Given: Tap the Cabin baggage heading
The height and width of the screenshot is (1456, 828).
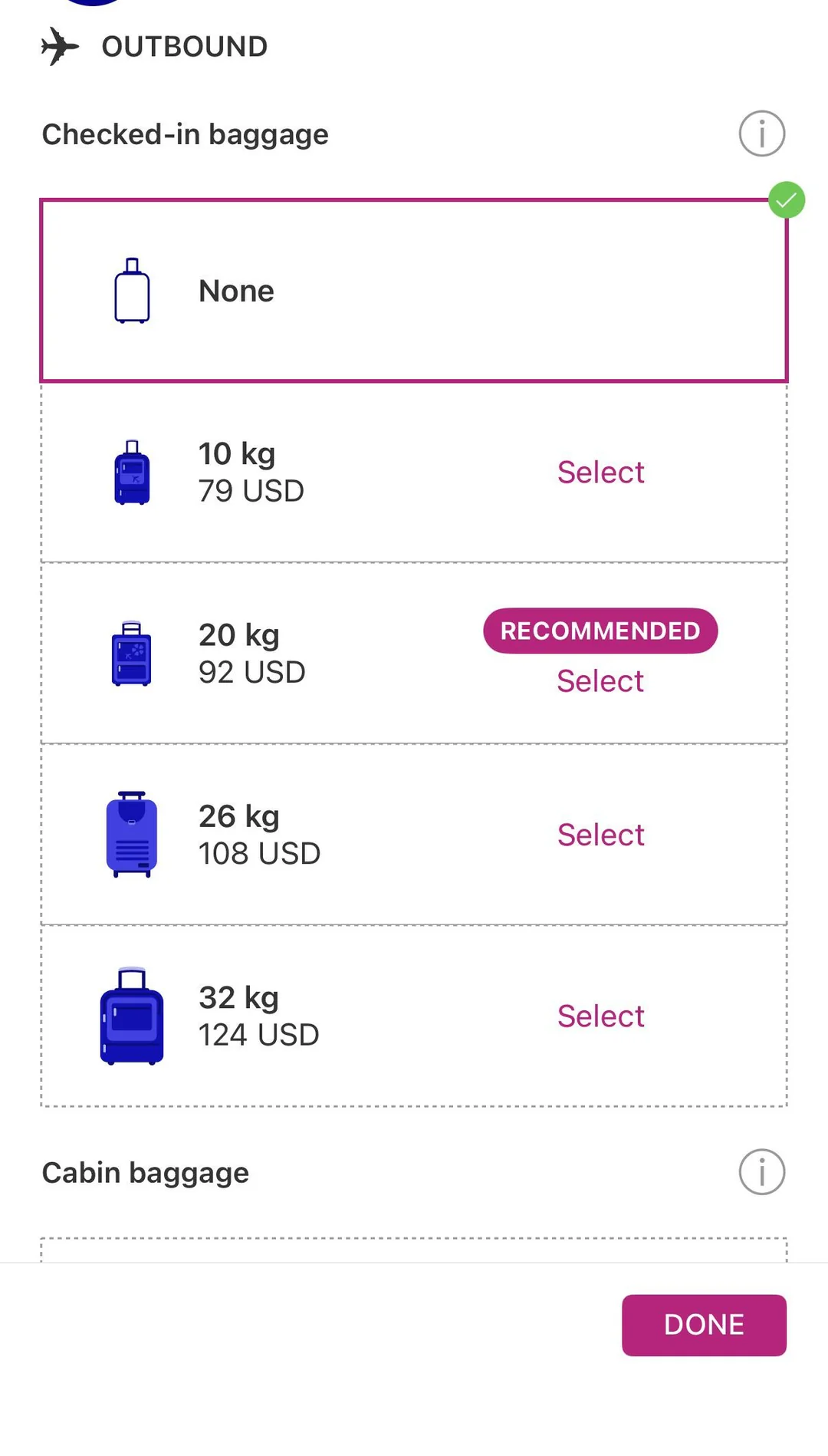Looking at the screenshot, I should click(x=146, y=1173).
